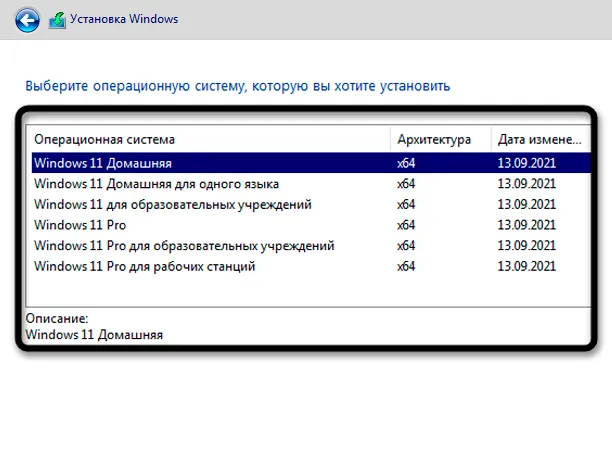Screen dimensions: 612x450
Task: Select the Windows 11 Домашняя row in the list
Action: pyautogui.click(x=311, y=163)
